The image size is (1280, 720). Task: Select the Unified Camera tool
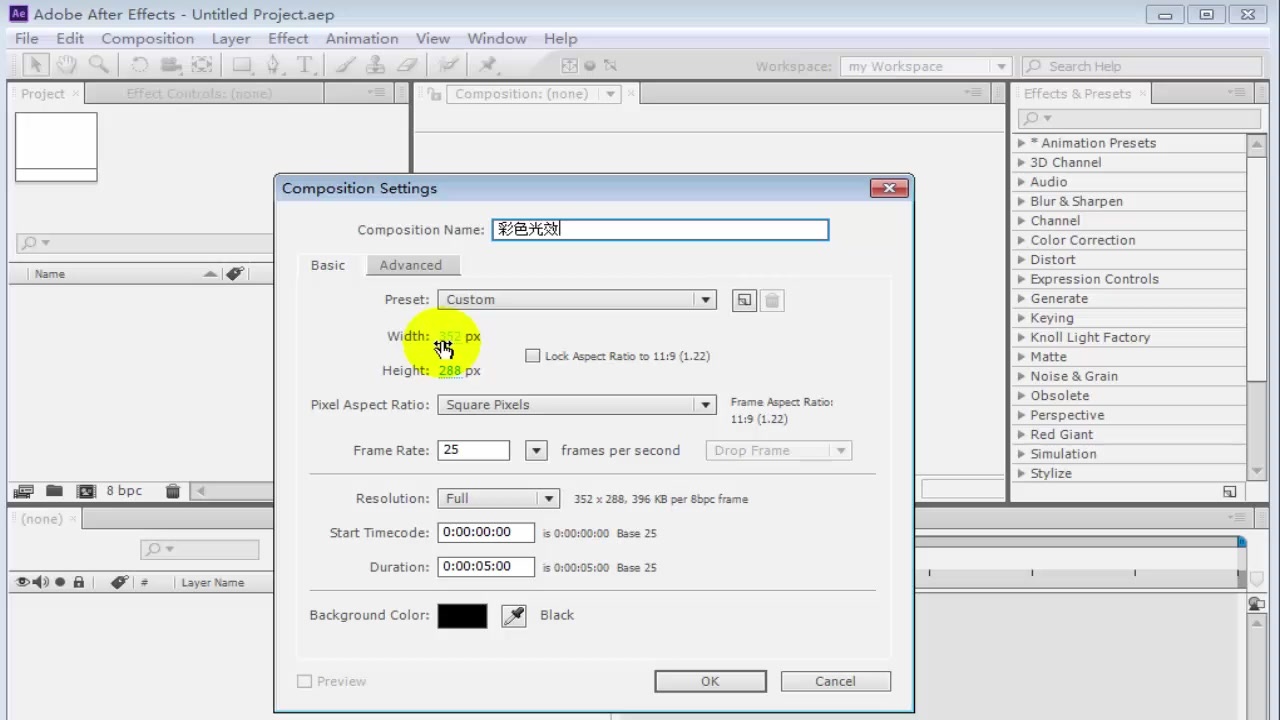coord(170,65)
